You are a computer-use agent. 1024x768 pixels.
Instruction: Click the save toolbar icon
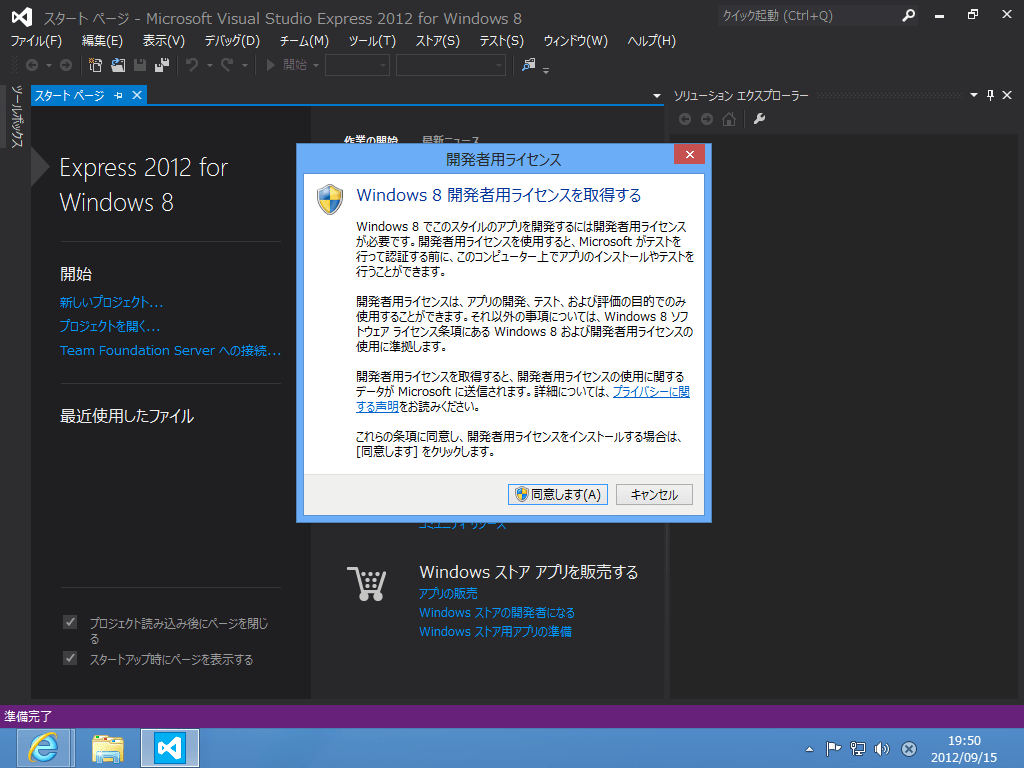point(140,65)
